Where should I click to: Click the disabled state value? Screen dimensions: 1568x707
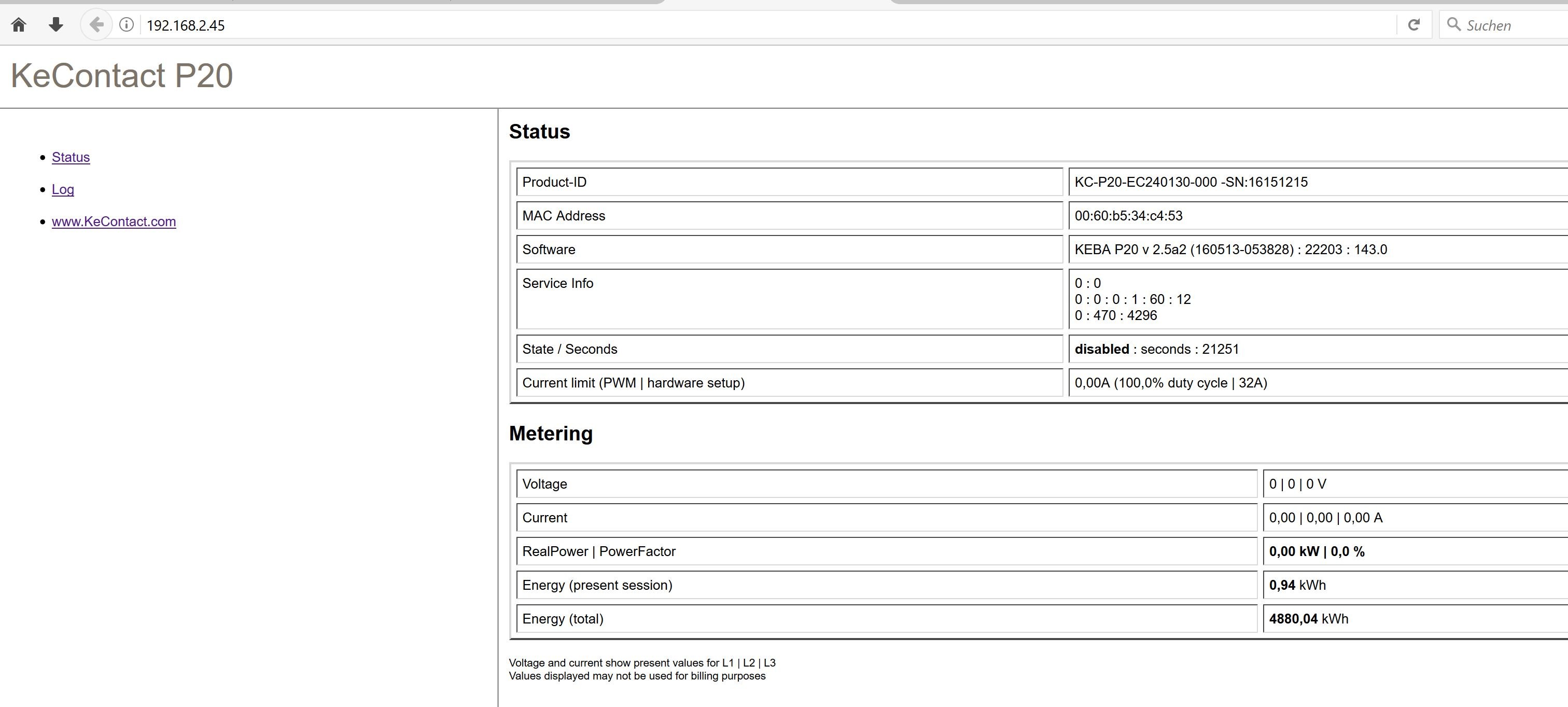[x=1101, y=350]
